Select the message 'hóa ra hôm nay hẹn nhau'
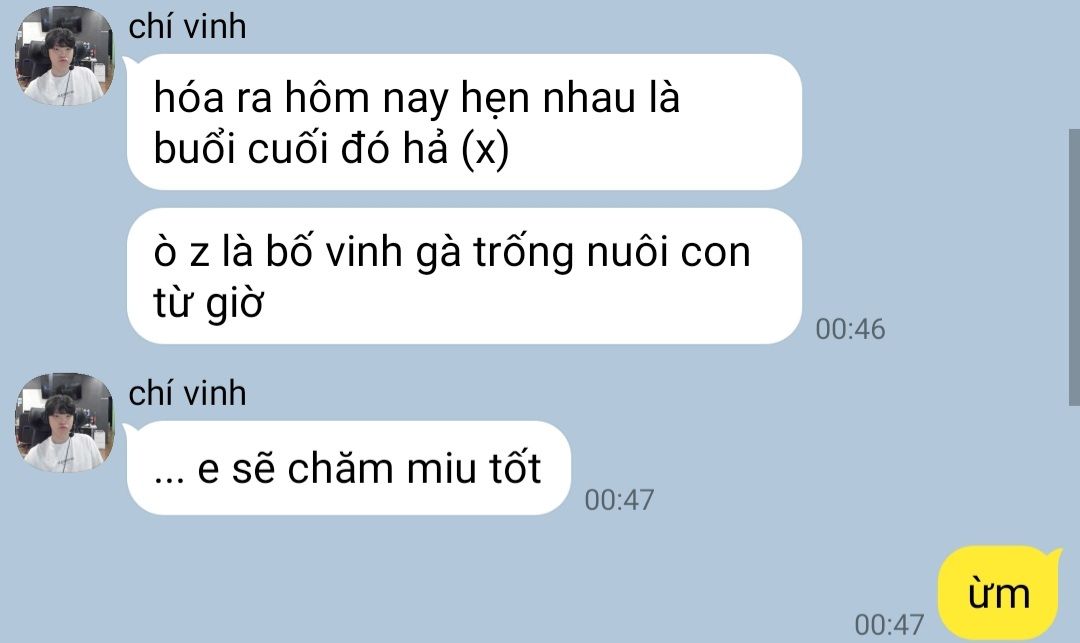The height and width of the screenshot is (643, 1080). pyautogui.click(x=464, y=122)
